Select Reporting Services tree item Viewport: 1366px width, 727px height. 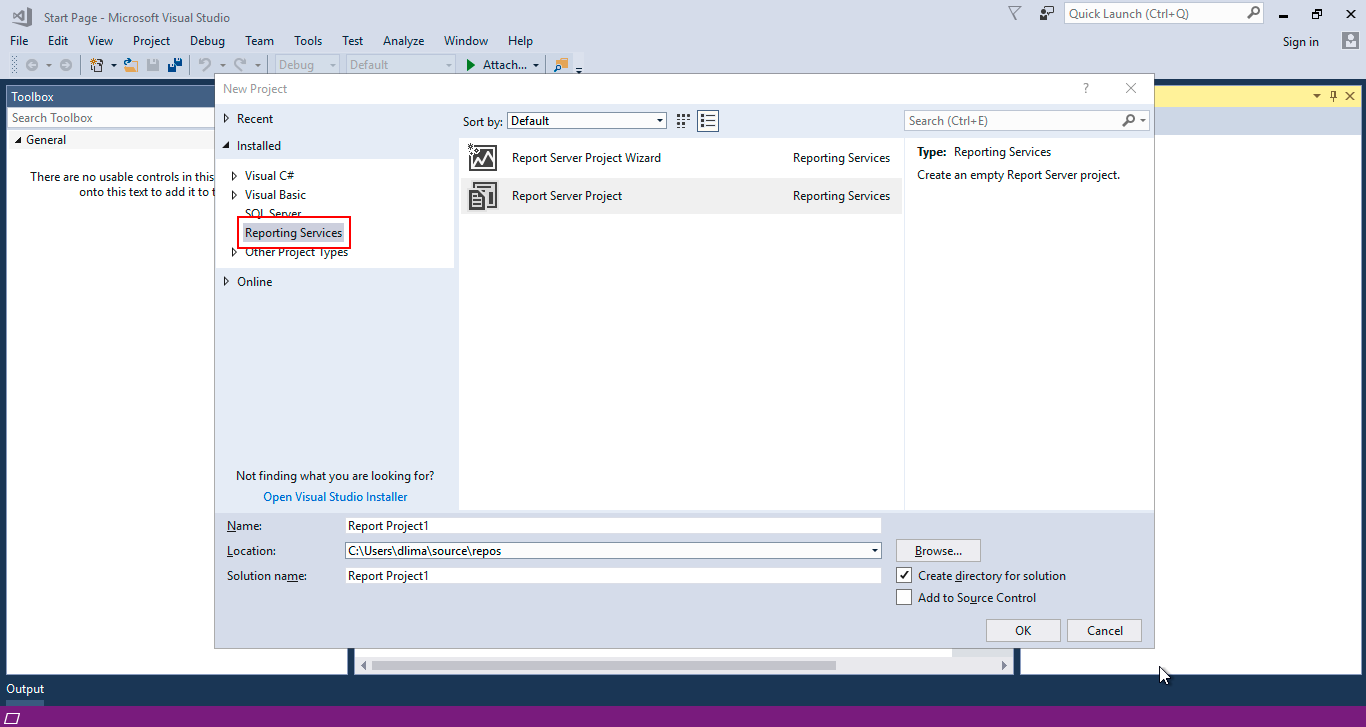click(x=293, y=233)
